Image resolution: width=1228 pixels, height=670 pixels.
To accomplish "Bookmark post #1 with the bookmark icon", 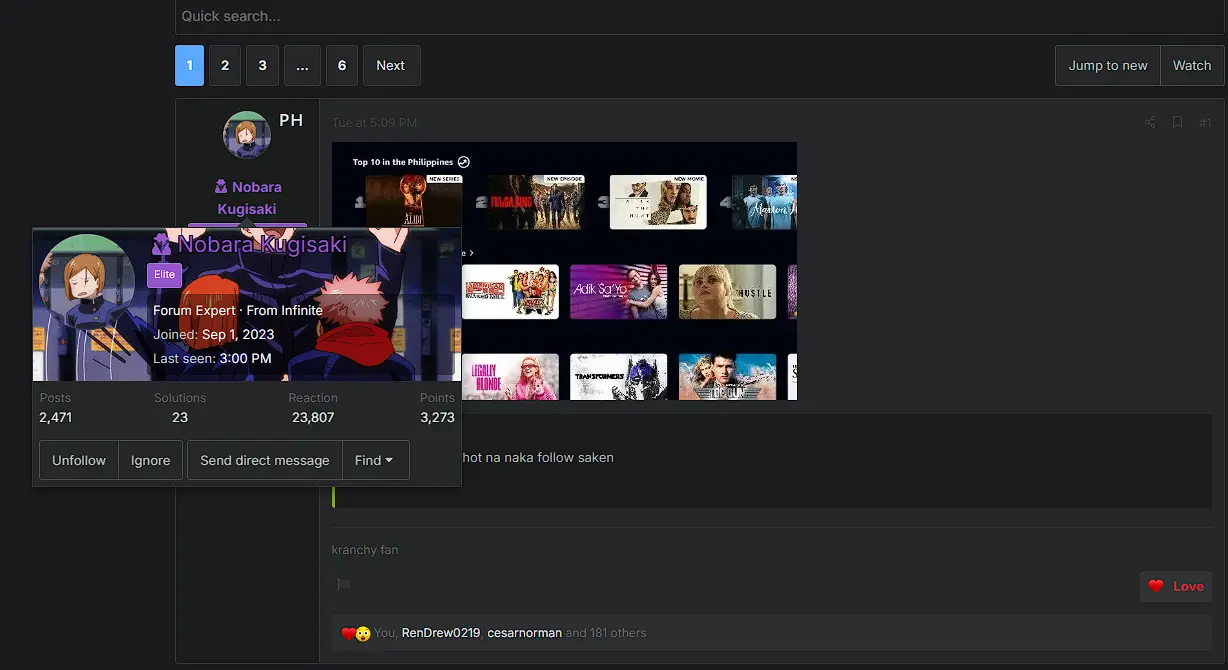I will tap(1177, 122).
